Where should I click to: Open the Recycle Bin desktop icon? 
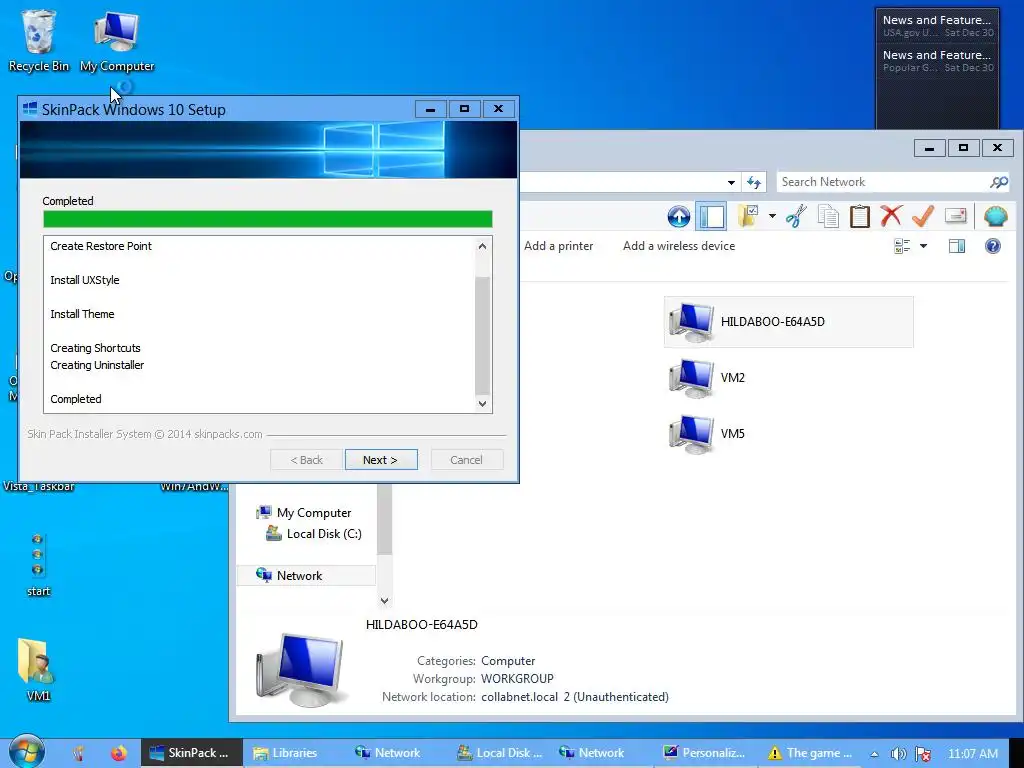click(x=39, y=41)
